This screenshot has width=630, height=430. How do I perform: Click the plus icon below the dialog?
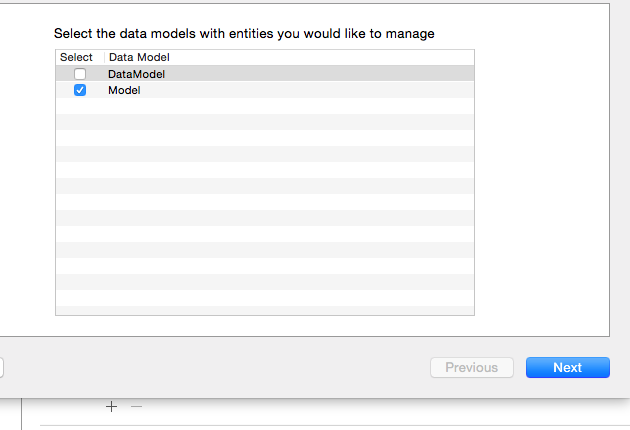(x=111, y=407)
